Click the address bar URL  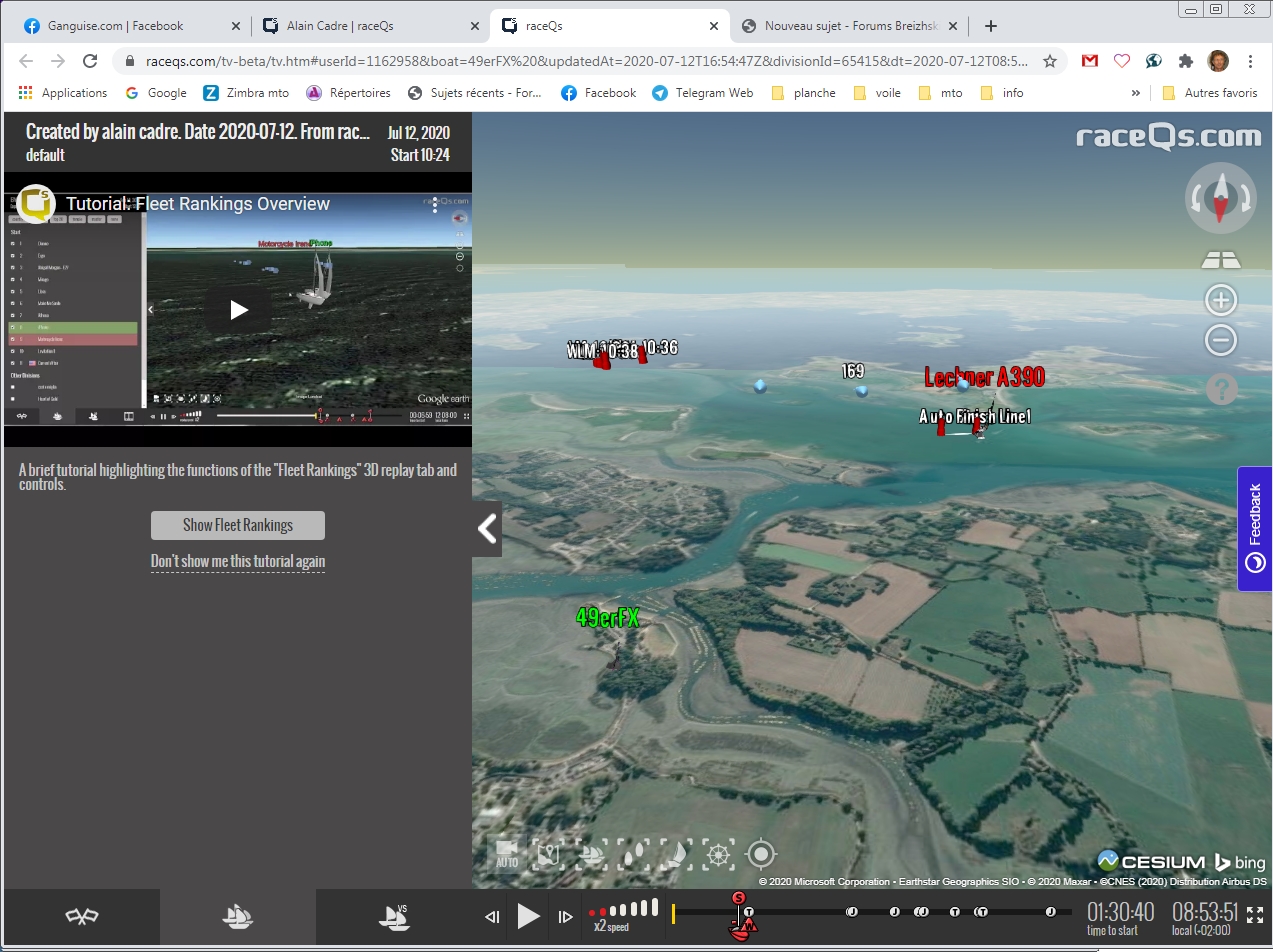(585, 61)
